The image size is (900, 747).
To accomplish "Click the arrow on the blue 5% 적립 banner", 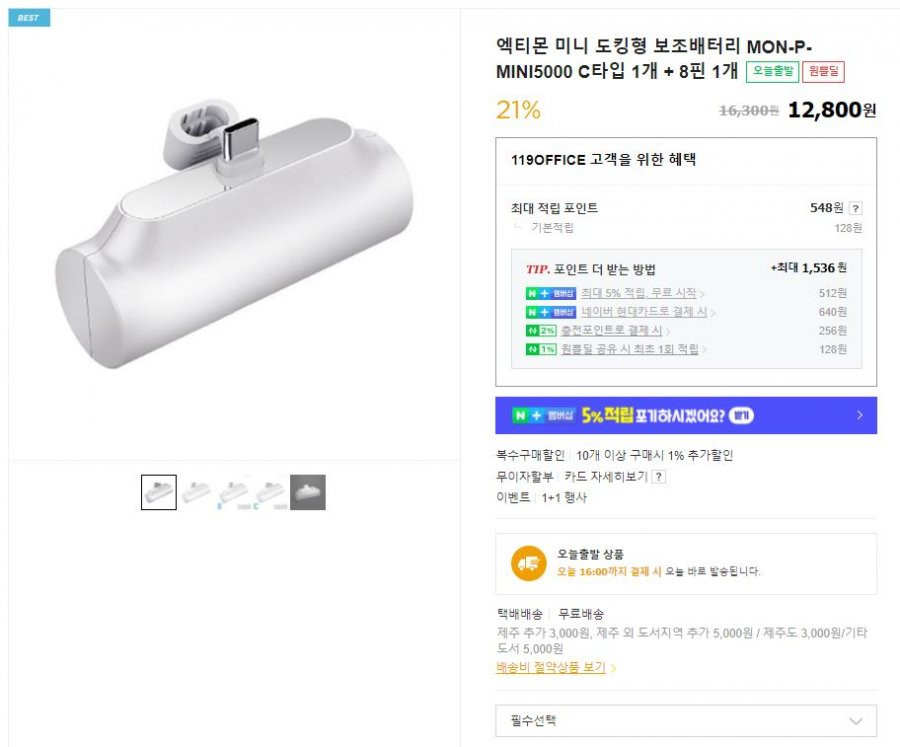I will (860, 415).
